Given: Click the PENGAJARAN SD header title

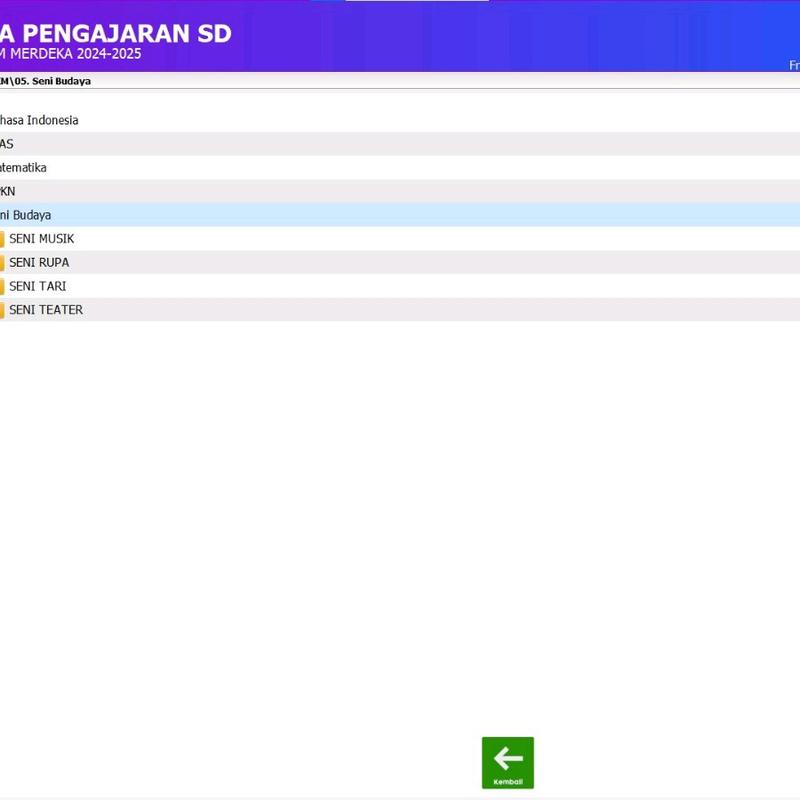Looking at the screenshot, I should click(127, 34).
